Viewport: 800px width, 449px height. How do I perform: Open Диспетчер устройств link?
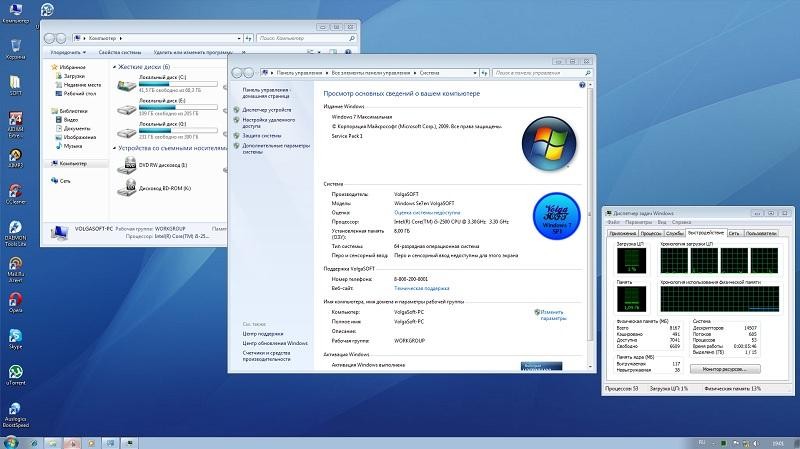click(266, 110)
